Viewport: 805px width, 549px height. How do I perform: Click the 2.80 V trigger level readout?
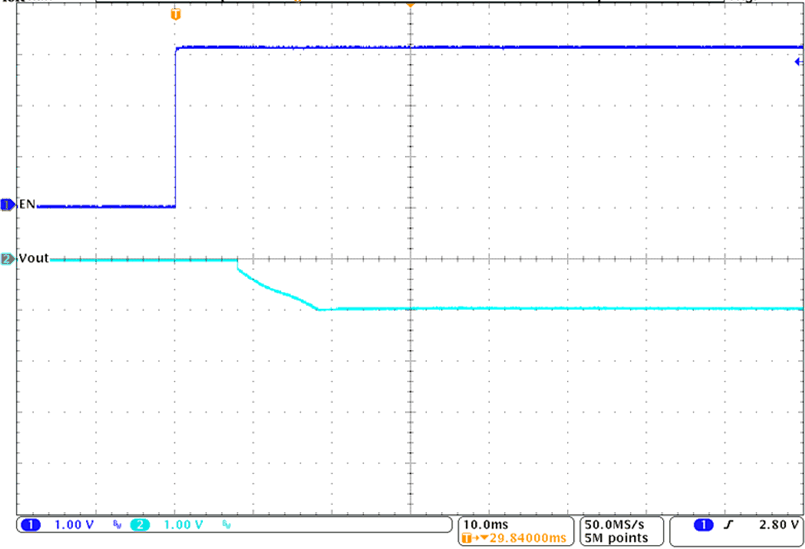[x=773, y=524]
